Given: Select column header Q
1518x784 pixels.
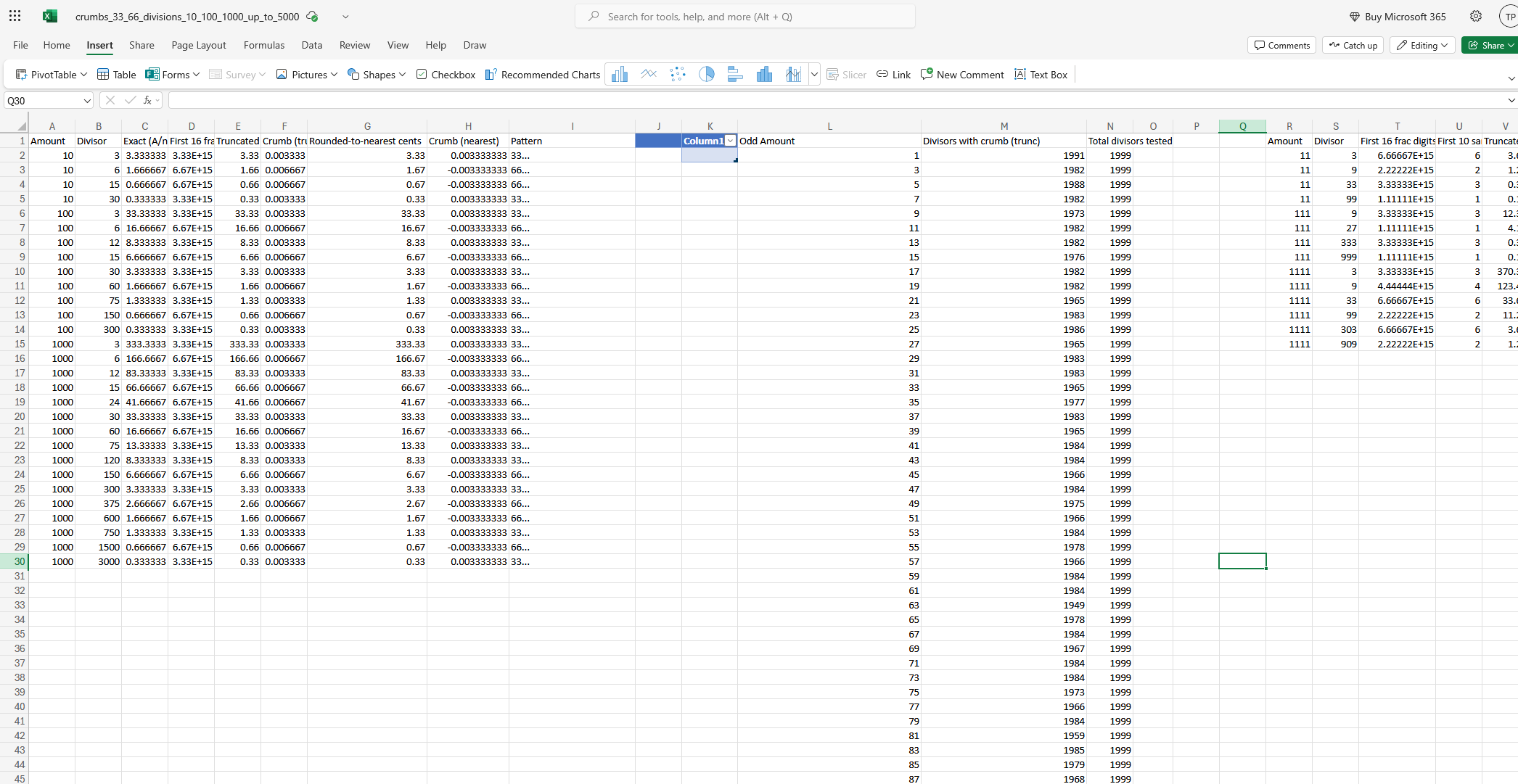Looking at the screenshot, I should (x=1242, y=126).
